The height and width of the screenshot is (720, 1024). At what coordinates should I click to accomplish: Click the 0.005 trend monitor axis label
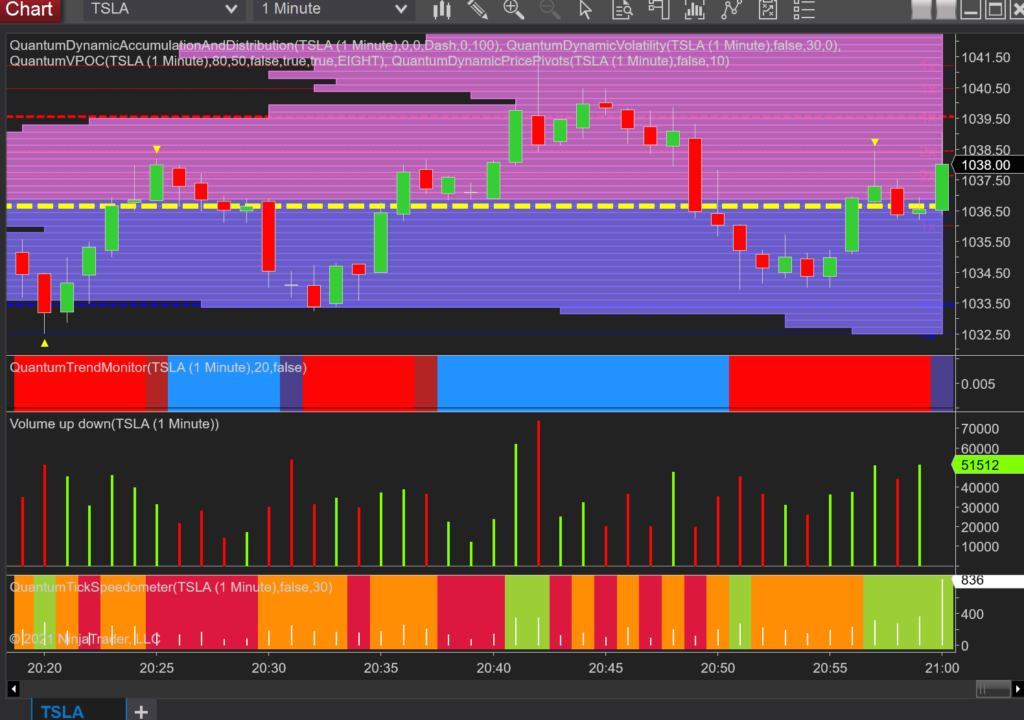click(x=978, y=384)
